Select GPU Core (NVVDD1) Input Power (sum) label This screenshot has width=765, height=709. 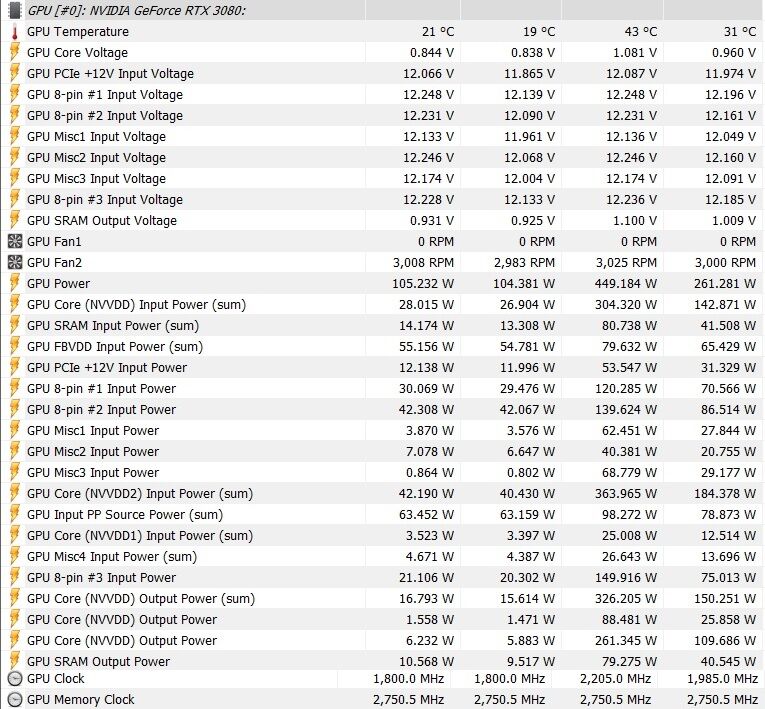140,535
